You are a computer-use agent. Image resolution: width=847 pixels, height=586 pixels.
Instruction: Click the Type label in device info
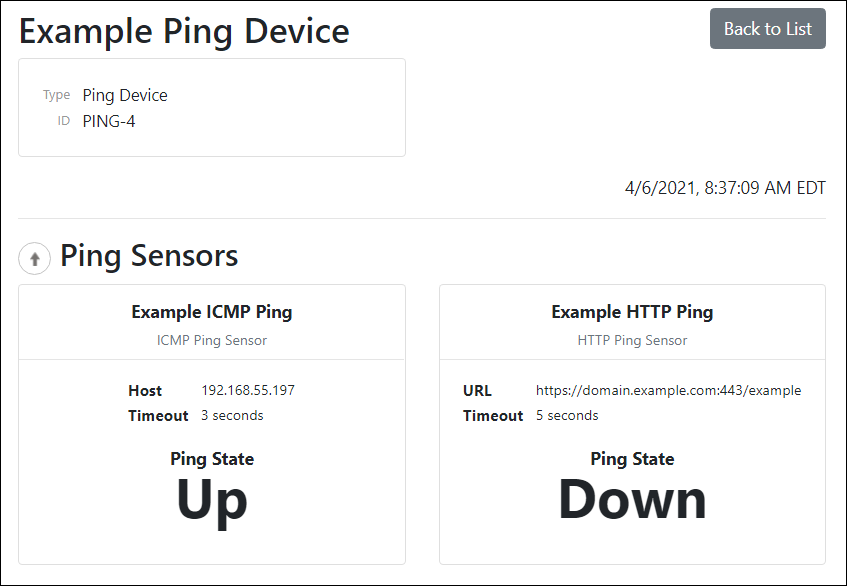[x=56, y=96]
